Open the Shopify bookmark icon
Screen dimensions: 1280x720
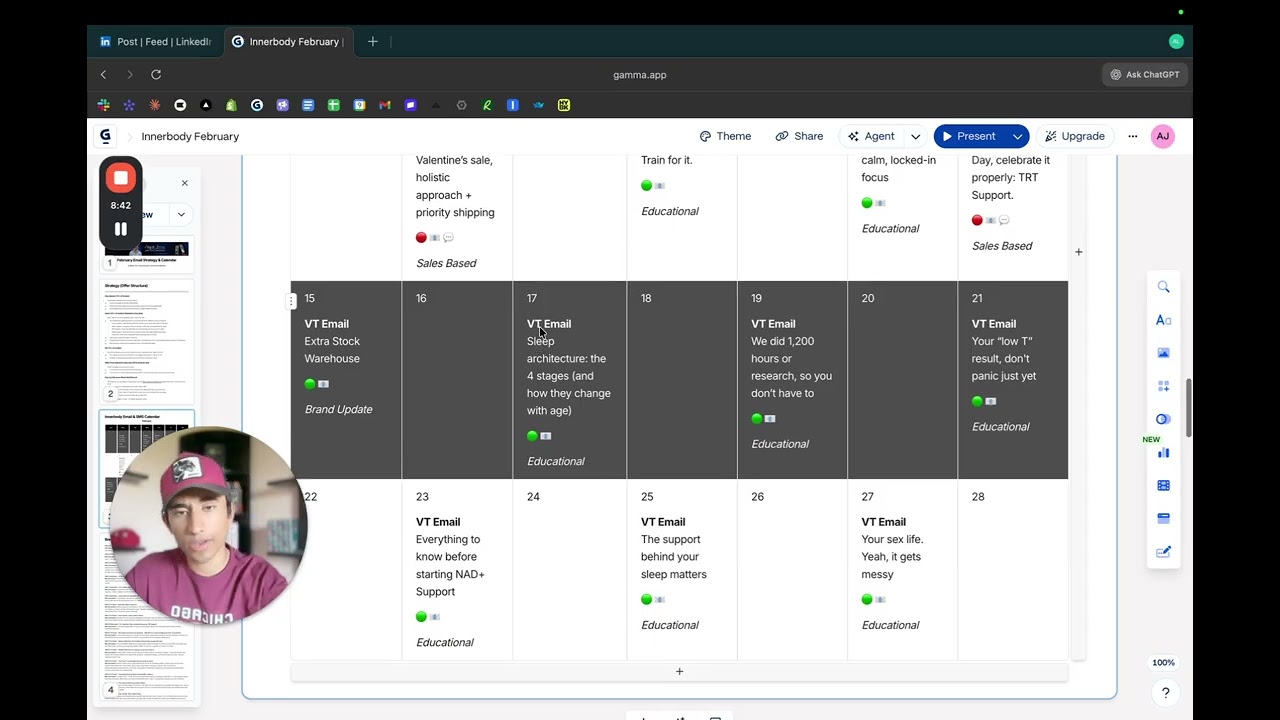231,105
